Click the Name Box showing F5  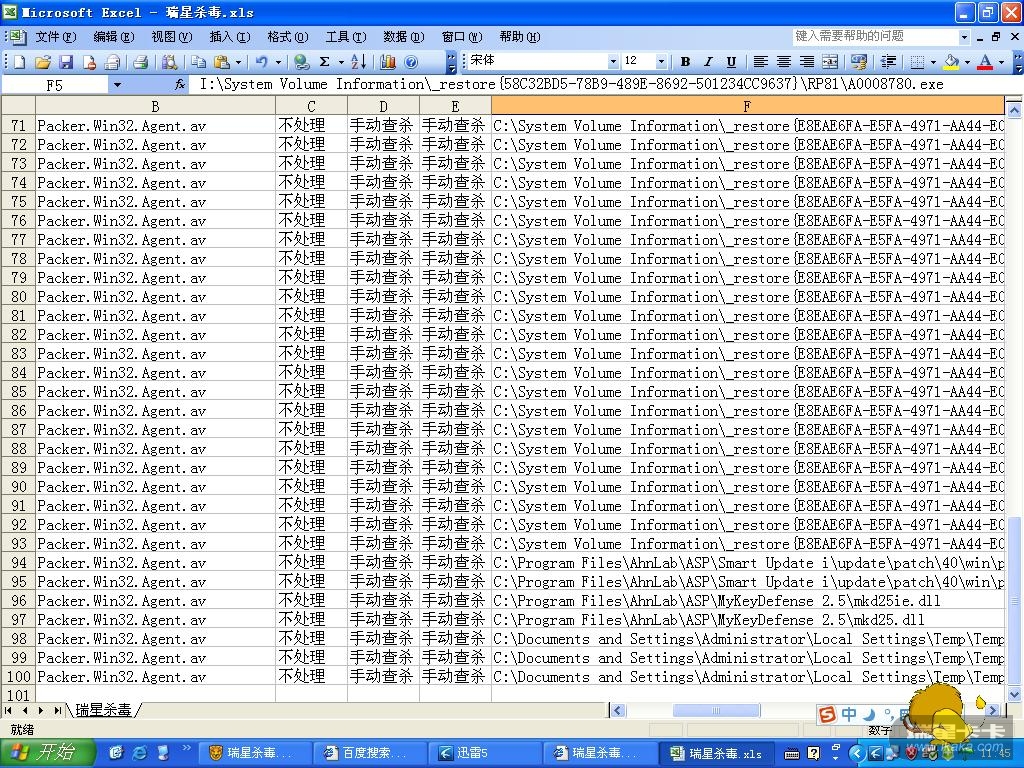[55, 85]
